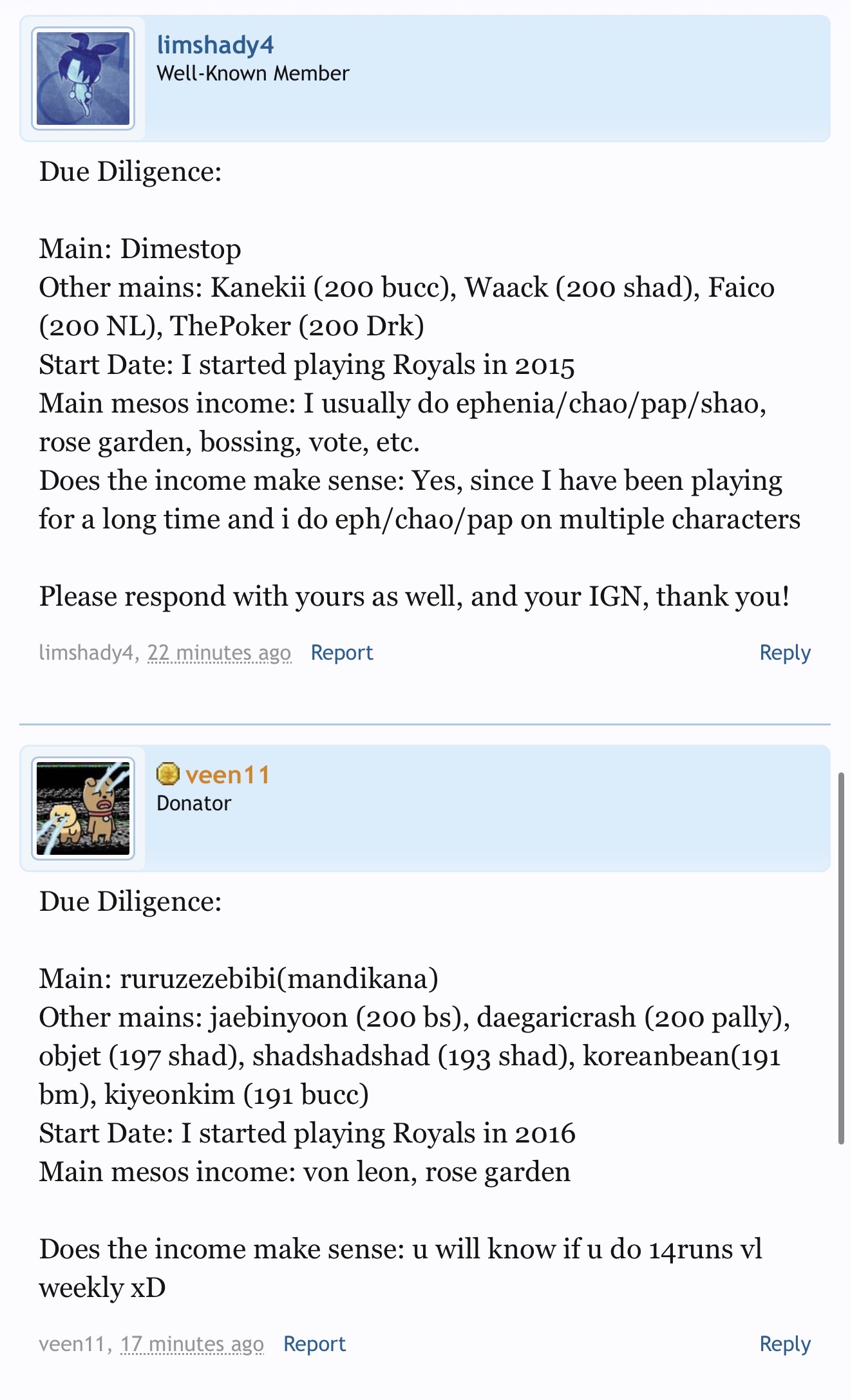
Task: Reply to limshady4's post
Action: [x=784, y=653]
